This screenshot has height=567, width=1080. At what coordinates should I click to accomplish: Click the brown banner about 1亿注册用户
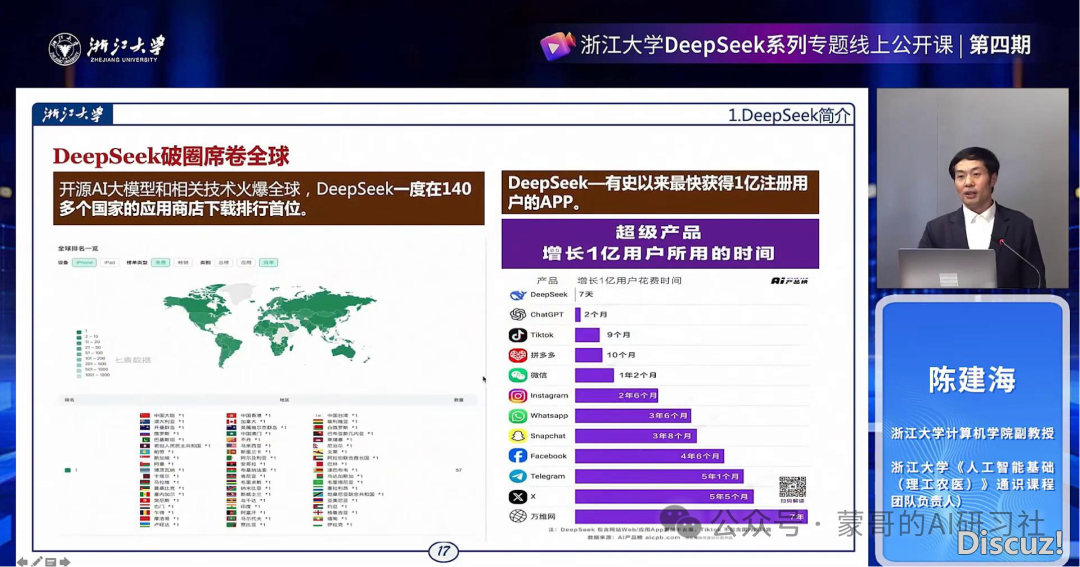[660, 192]
